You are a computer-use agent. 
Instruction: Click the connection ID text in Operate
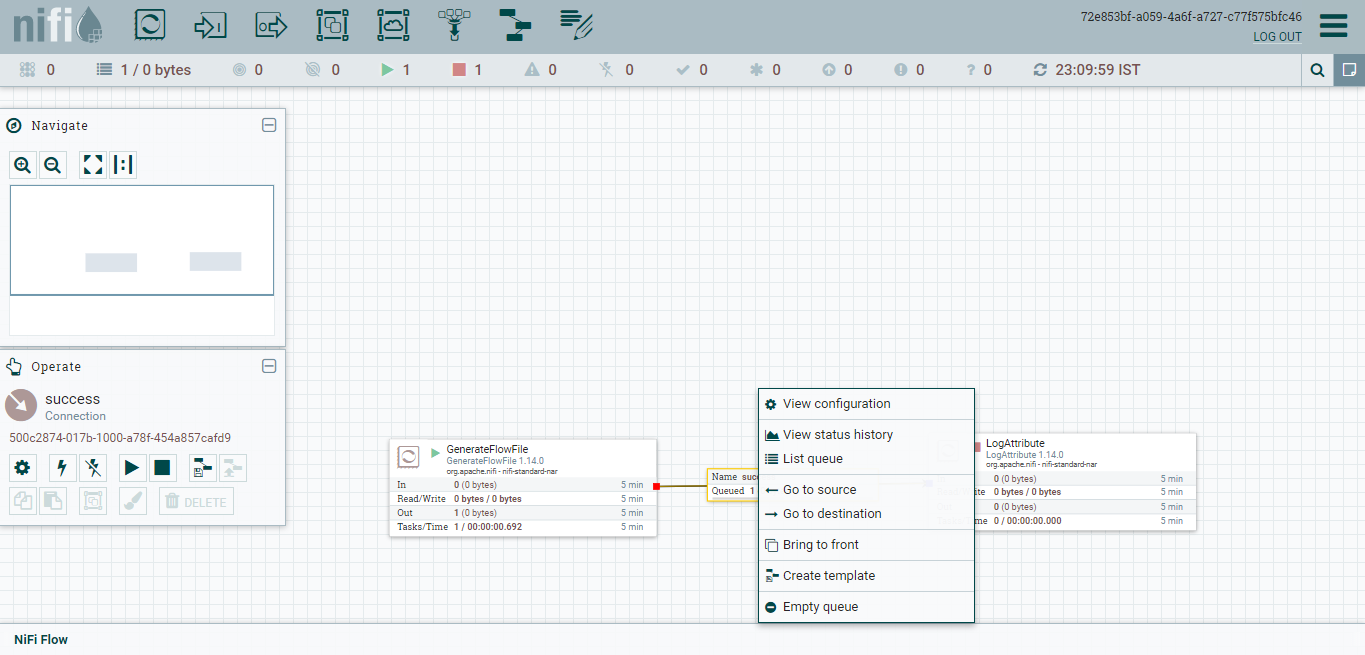[x=120, y=438]
